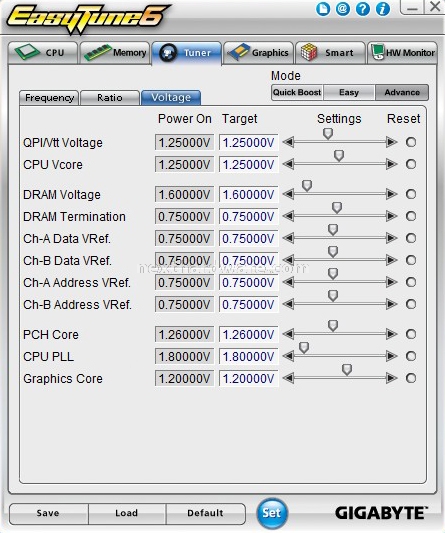Reset CPU Vcore radio button
Screen dimensions: 445x533
point(411,164)
